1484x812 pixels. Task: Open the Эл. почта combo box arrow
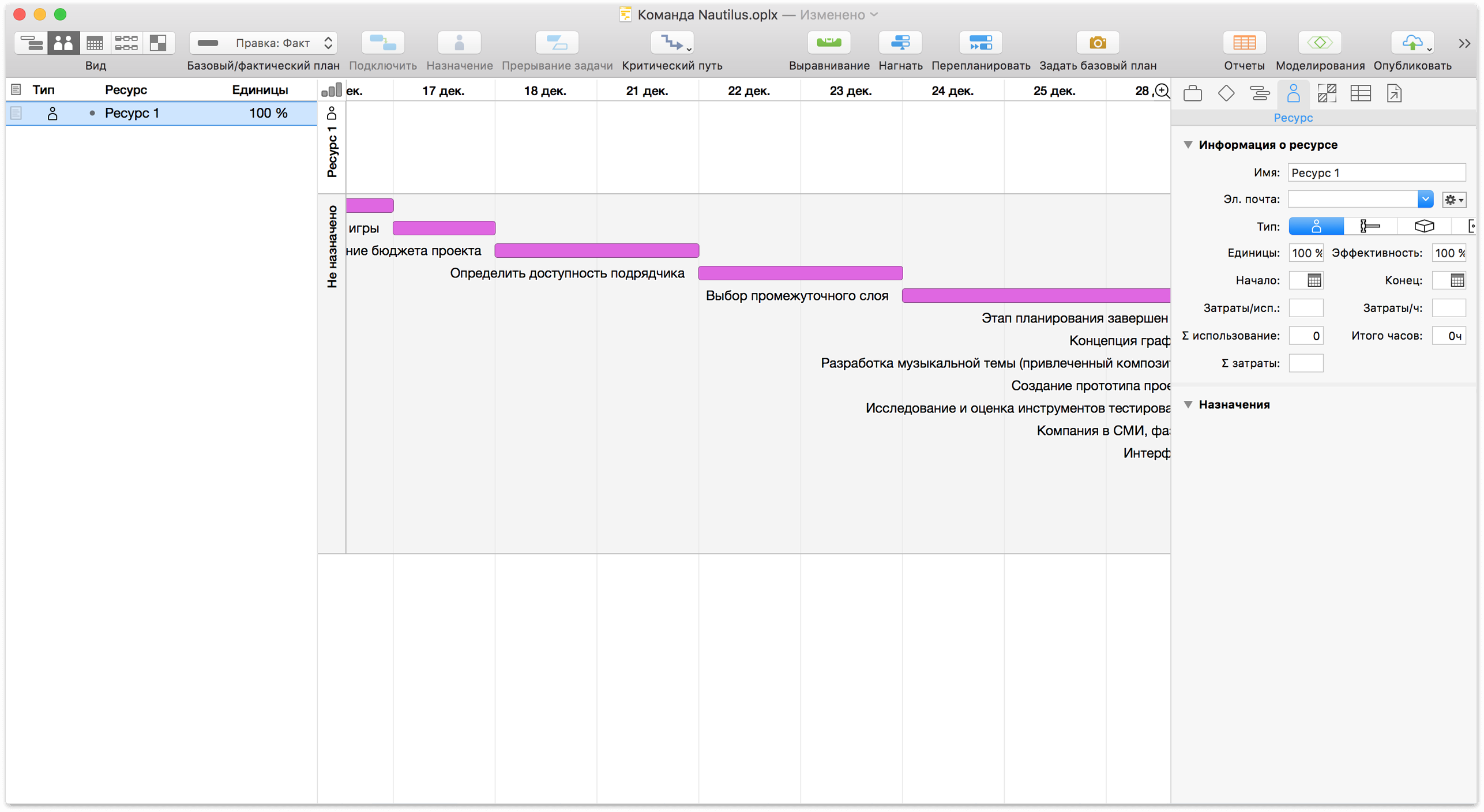1425,199
